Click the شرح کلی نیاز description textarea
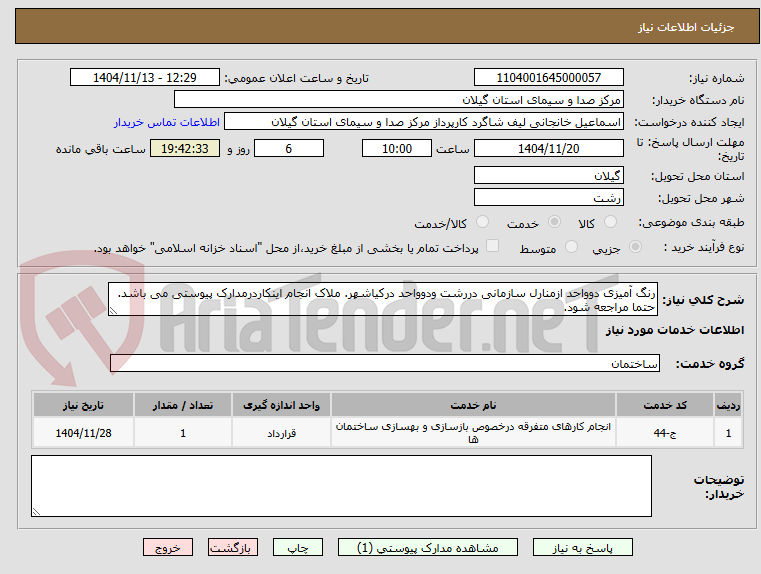 pyautogui.click(x=383, y=299)
